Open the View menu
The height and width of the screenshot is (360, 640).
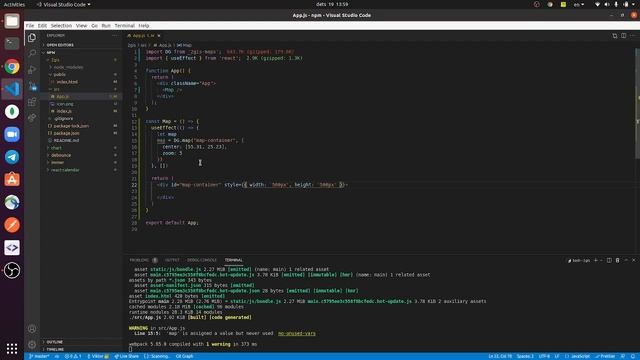[x=82, y=25]
